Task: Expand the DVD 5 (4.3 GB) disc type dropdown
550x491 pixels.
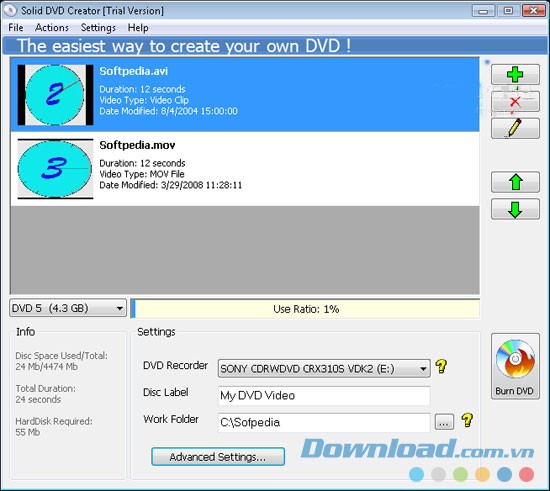Action: [x=68, y=308]
